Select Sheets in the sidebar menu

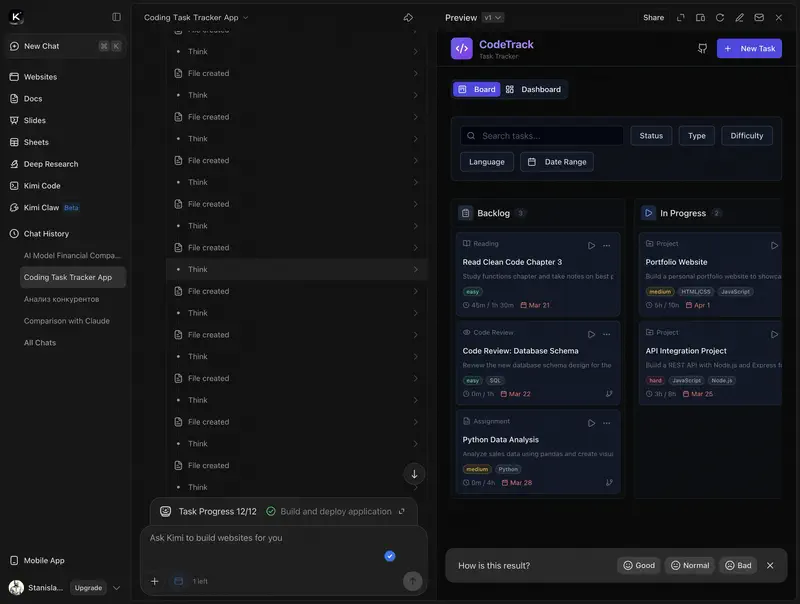[x=36, y=142]
